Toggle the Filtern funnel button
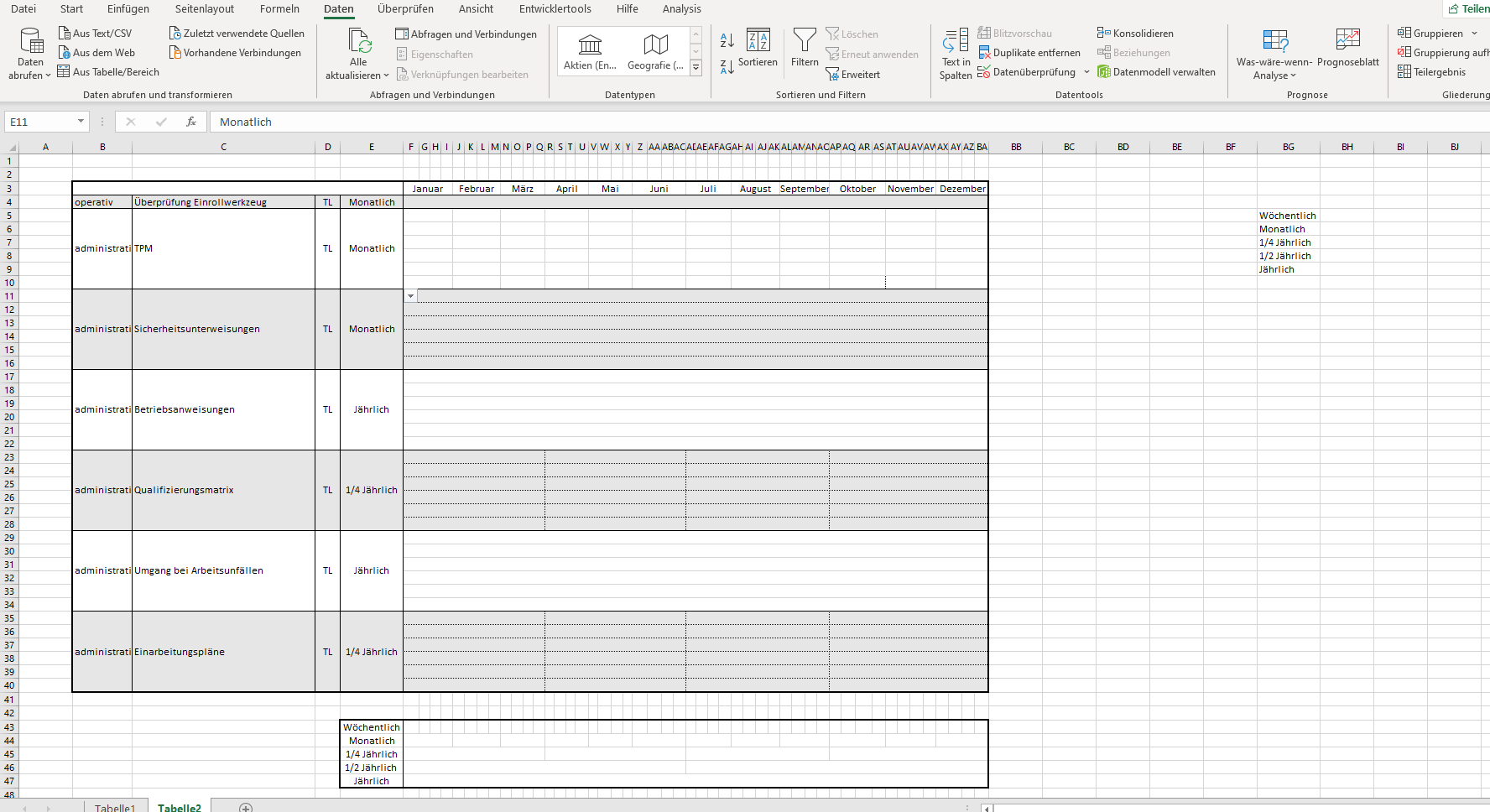The width and height of the screenshot is (1490, 812). [805, 49]
